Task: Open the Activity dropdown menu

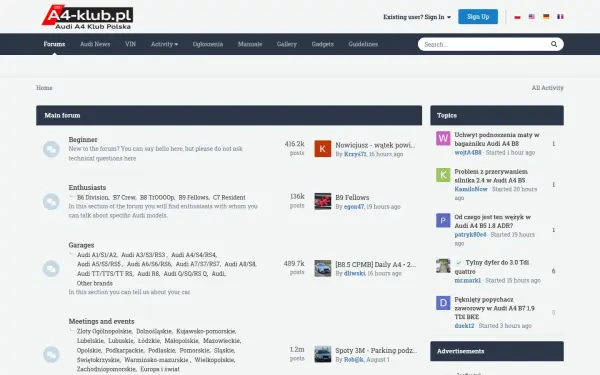Action: pyautogui.click(x=164, y=44)
